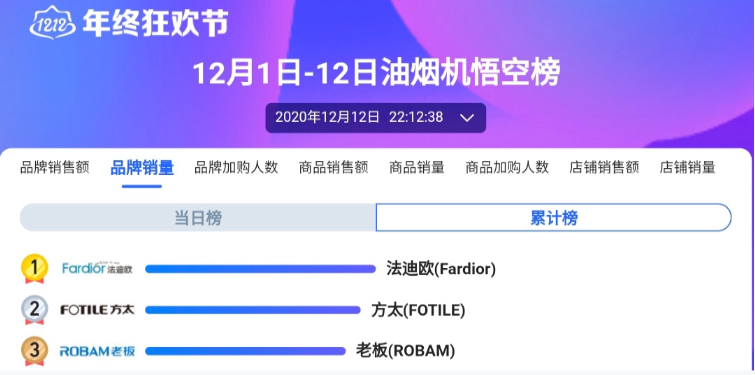Go to the 店铺销量 tab
755x375 pixels.
pos(687,168)
